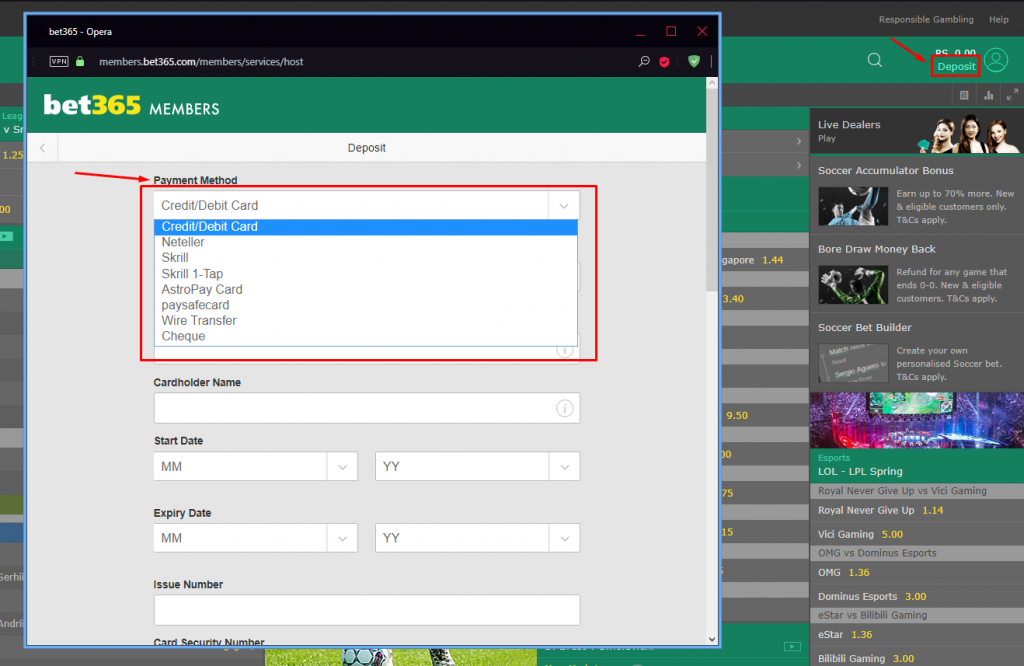
Task: Open LOL - LPL Spring heading
Action: 860,471
